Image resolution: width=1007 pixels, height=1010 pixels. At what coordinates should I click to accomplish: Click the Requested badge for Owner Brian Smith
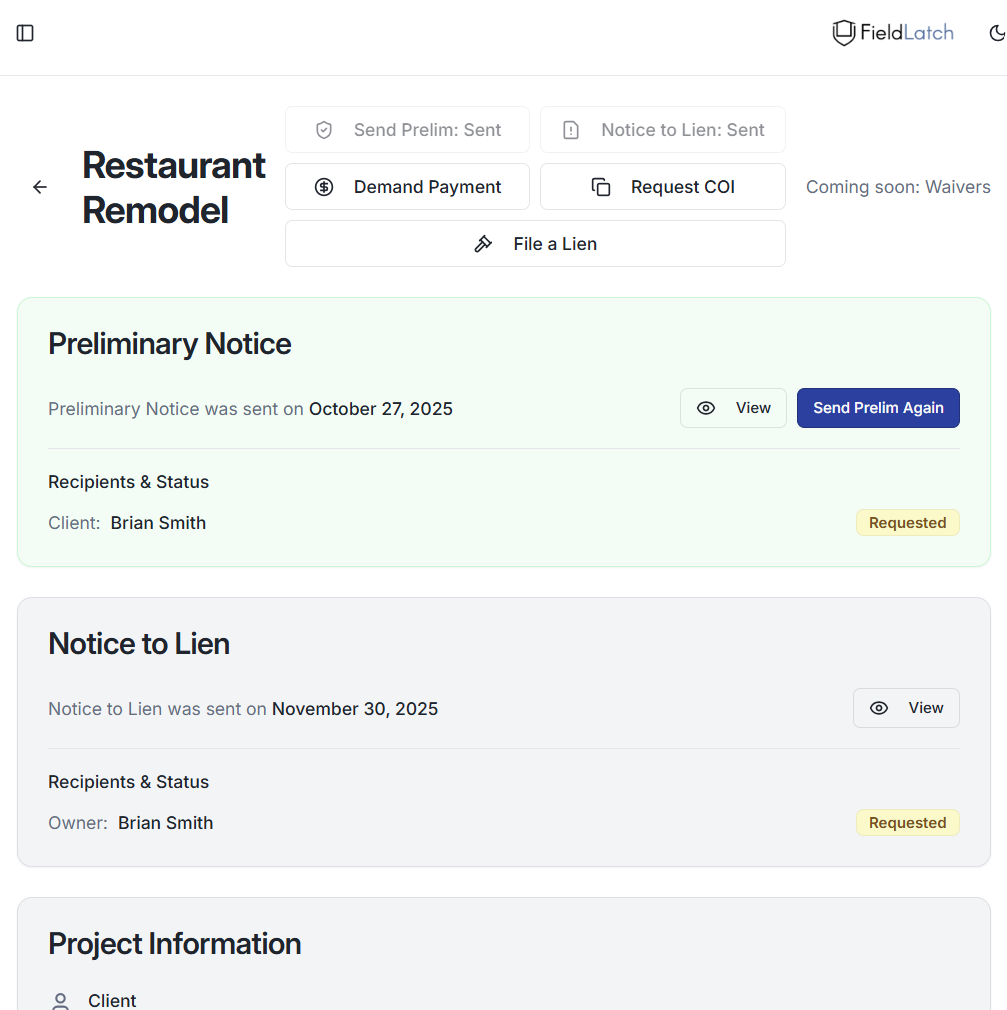pyautogui.click(x=907, y=823)
